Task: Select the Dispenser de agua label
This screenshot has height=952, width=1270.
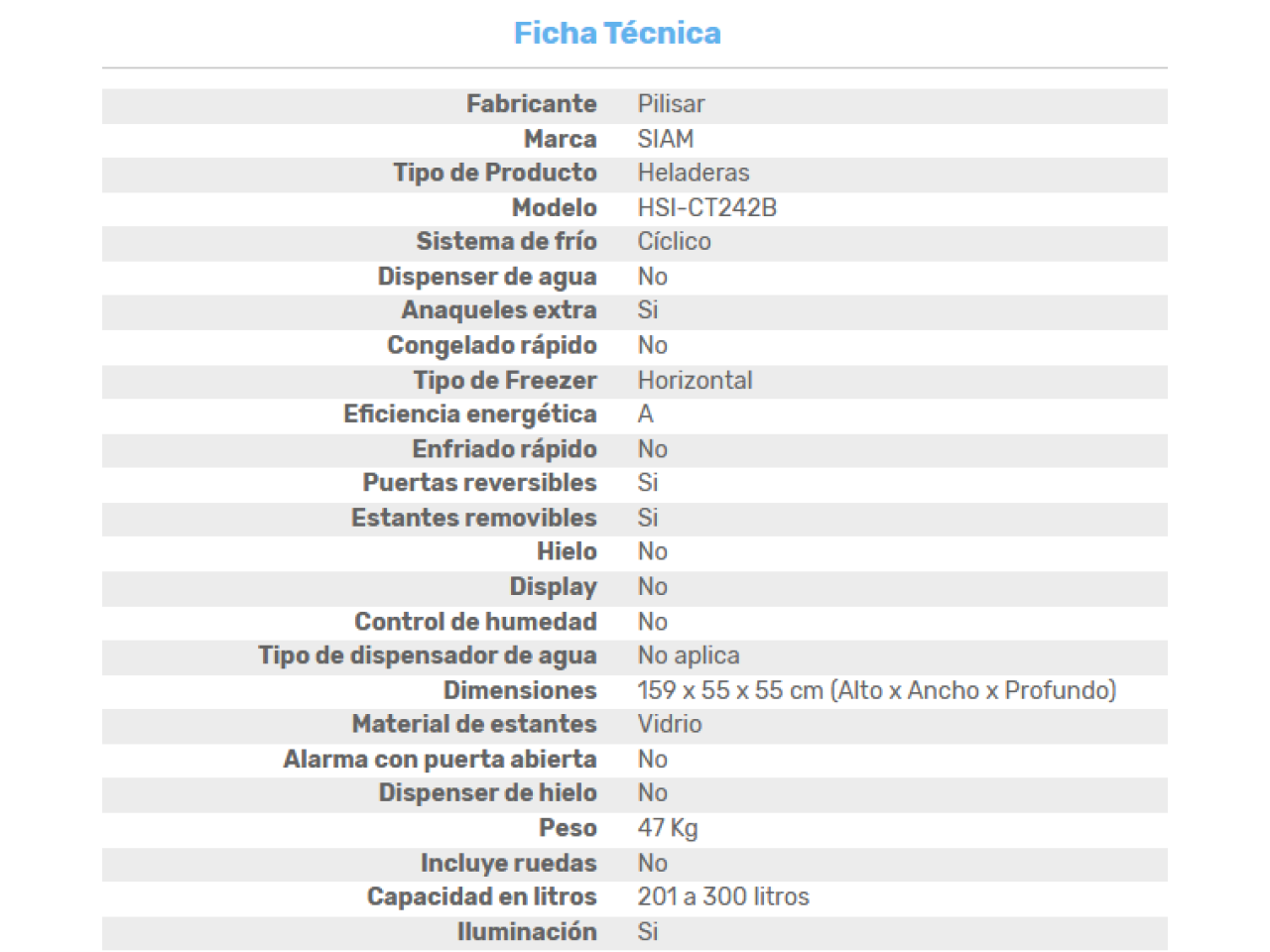Action: tap(487, 277)
